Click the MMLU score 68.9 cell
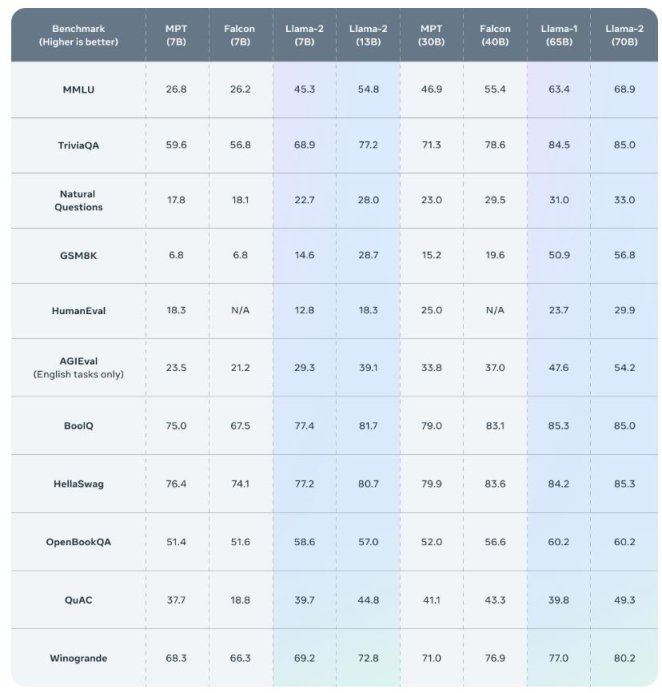This screenshot has width=662, height=693. point(624,89)
